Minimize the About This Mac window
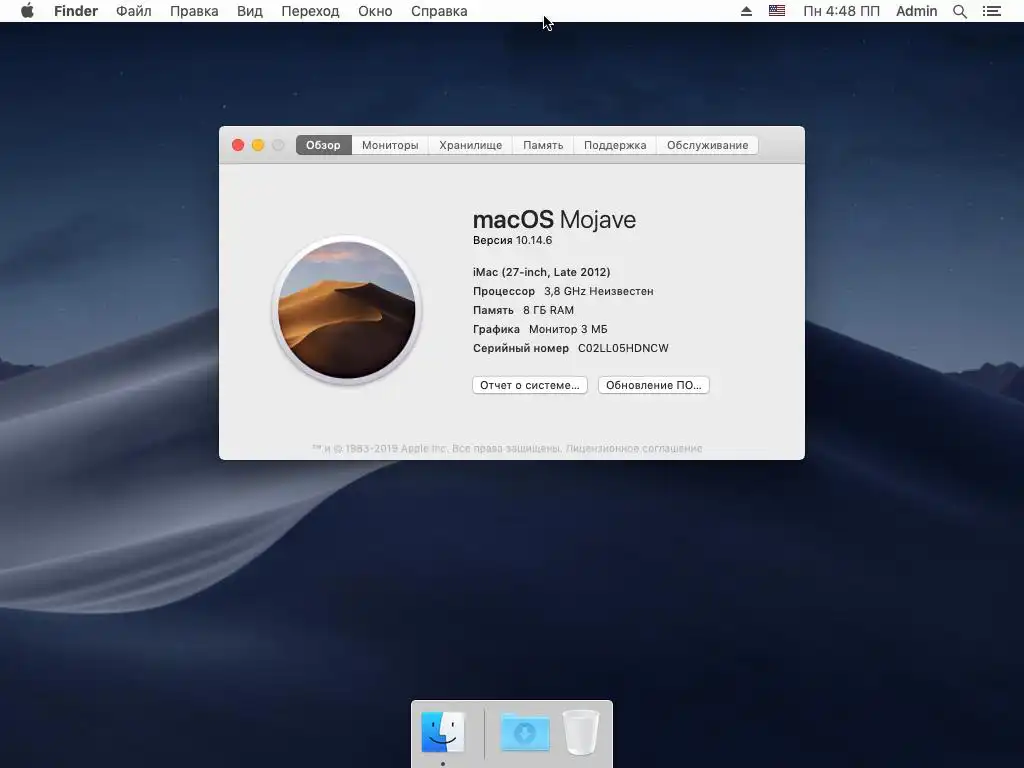Viewport: 1024px width, 768px height. click(258, 145)
